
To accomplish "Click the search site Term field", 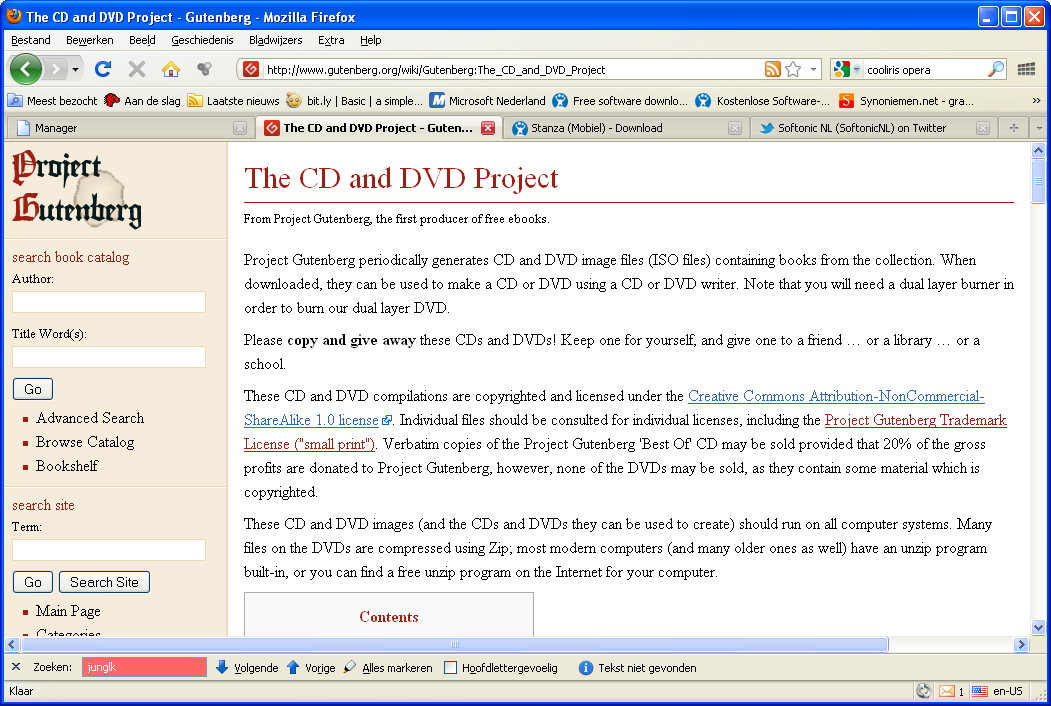I will (109, 550).
